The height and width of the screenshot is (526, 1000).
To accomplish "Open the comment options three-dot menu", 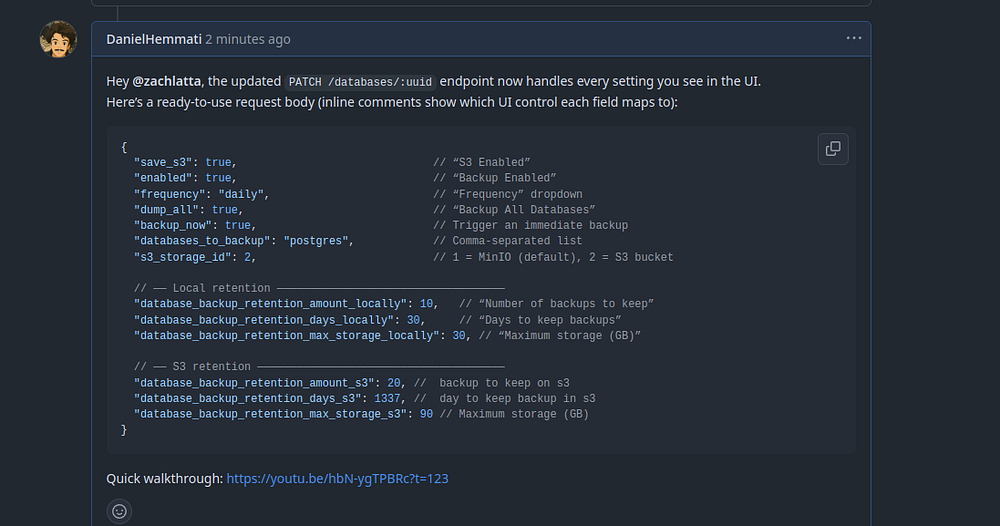I will click(x=853, y=38).
